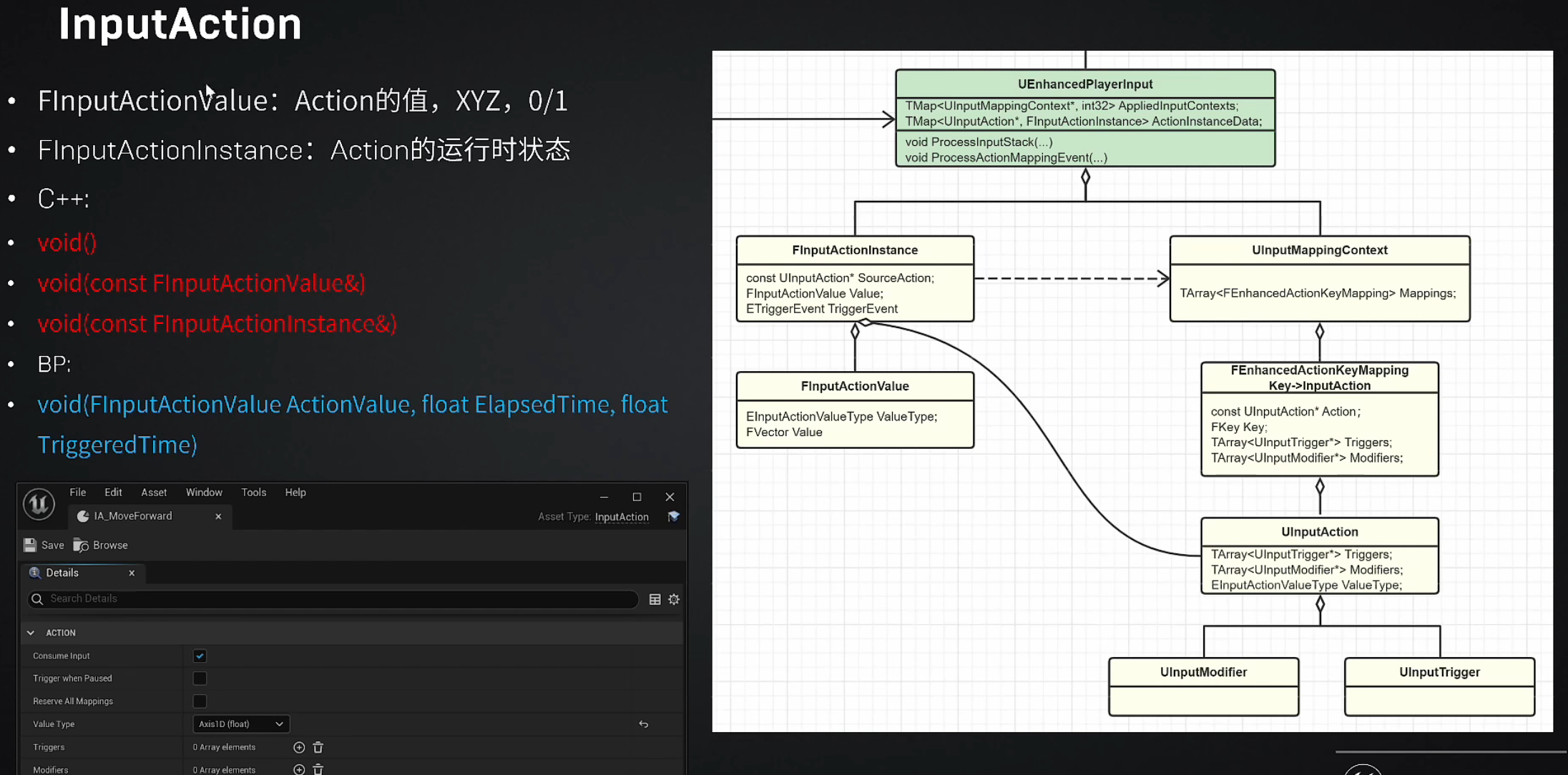Remove all Triggers array elements
Image resolution: width=1568 pixels, height=775 pixels.
pyautogui.click(x=318, y=747)
